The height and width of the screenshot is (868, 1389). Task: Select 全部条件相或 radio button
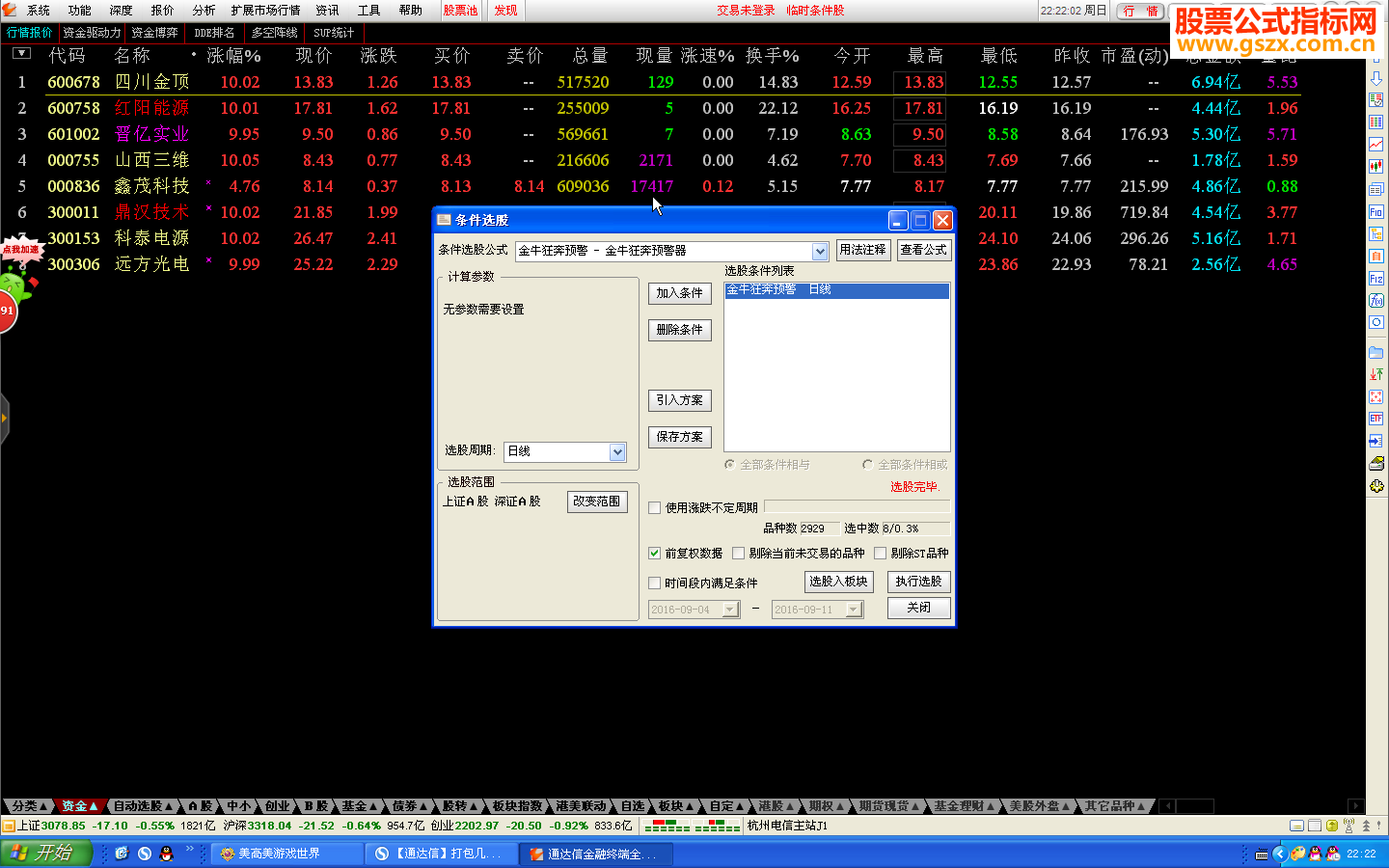point(868,465)
